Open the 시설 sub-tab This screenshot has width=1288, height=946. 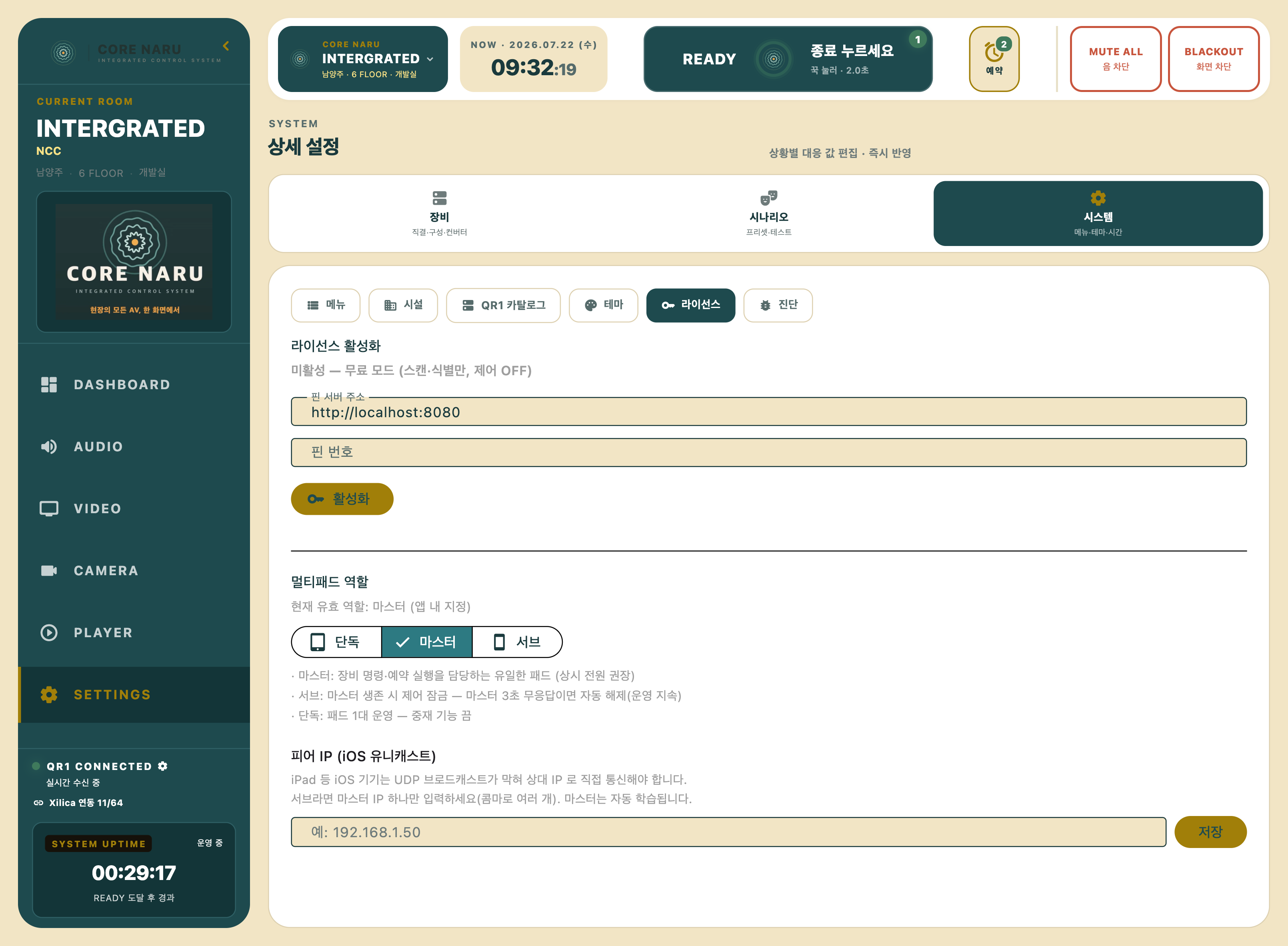(x=403, y=305)
